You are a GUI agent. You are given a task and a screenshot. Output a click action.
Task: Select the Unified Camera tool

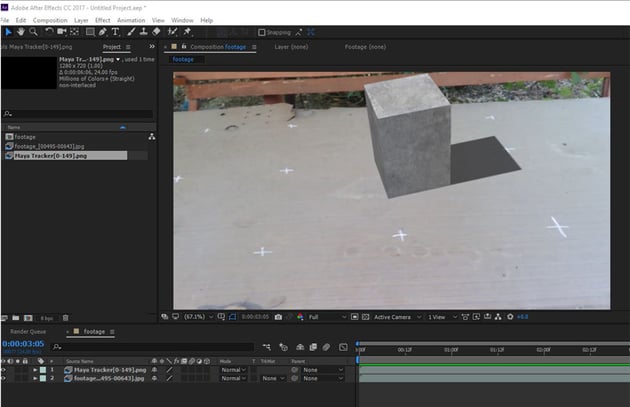pos(61,32)
